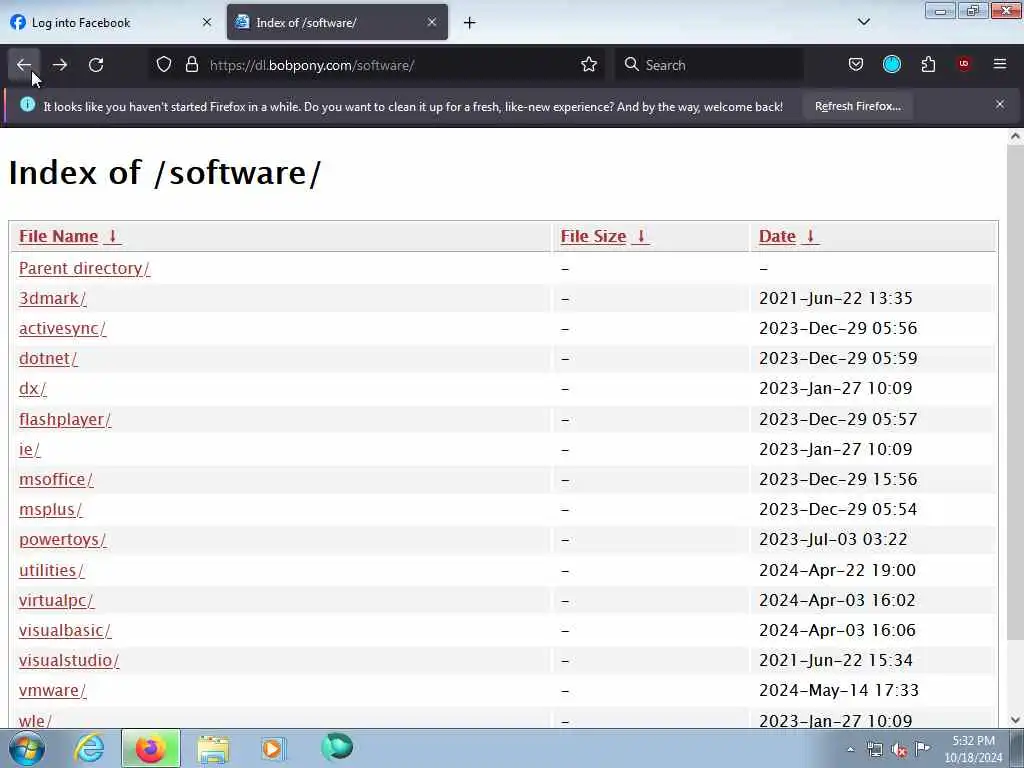Sort listing by Date header

788,236
